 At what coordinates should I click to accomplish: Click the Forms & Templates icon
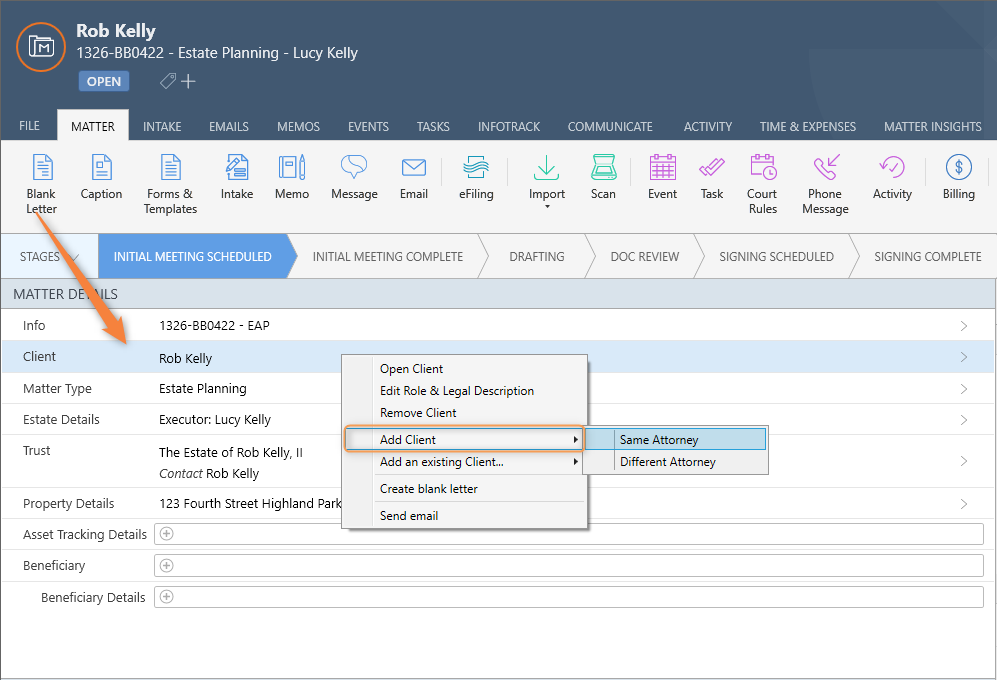point(170,168)
